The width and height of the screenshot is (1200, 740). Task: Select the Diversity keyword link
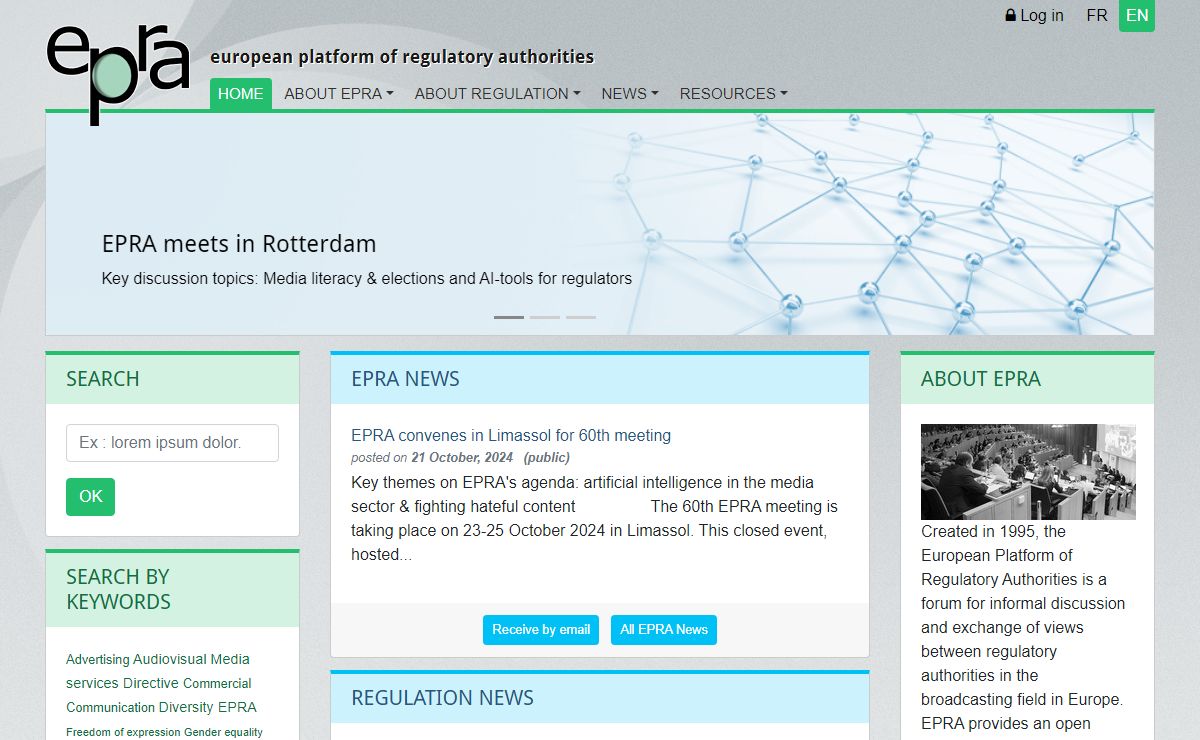[x=186, y=707]
